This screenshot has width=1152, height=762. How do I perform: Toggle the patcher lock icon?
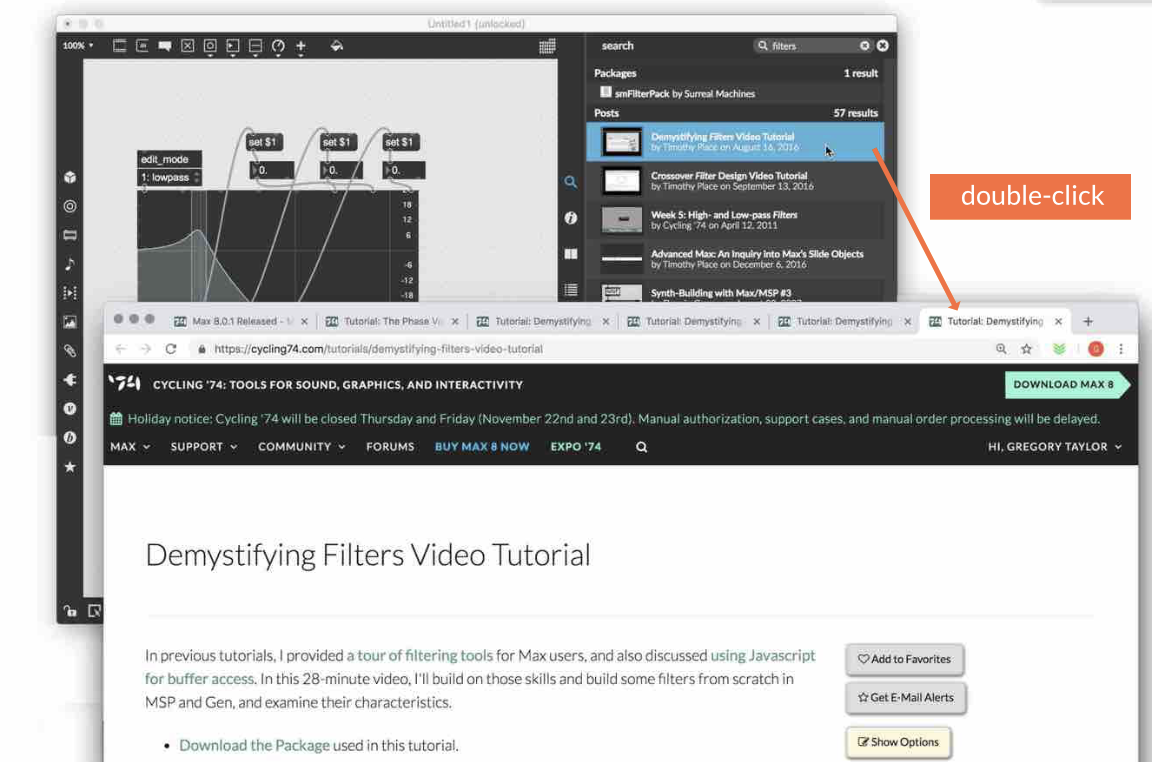pyautogui.click(x=70, y=611)
